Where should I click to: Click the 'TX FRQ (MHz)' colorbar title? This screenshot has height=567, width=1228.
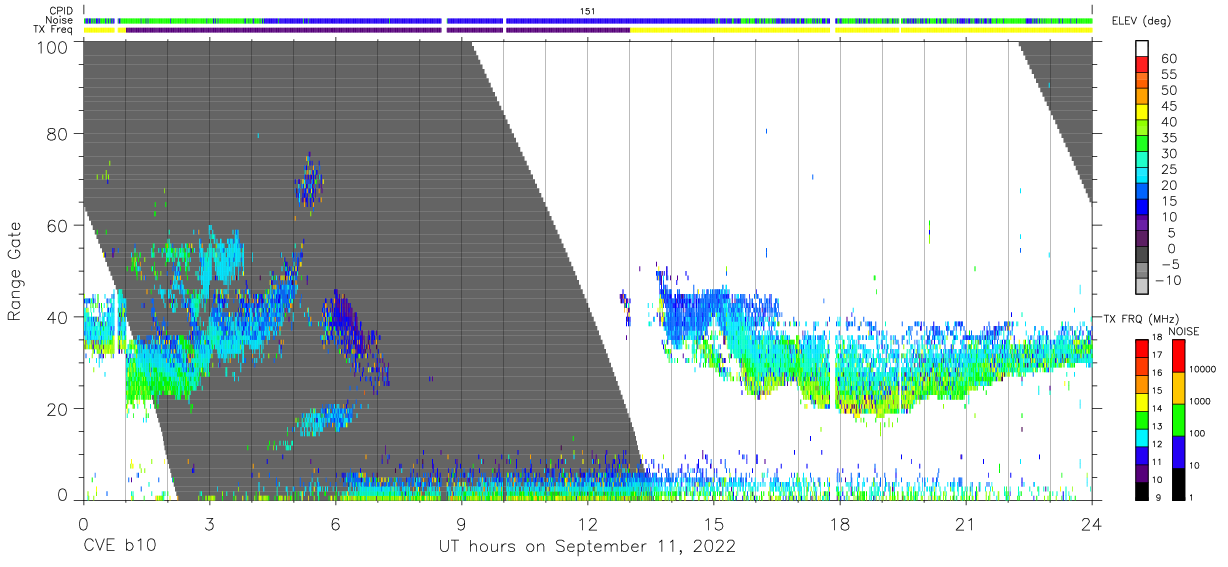click(x=1141, y=318)
